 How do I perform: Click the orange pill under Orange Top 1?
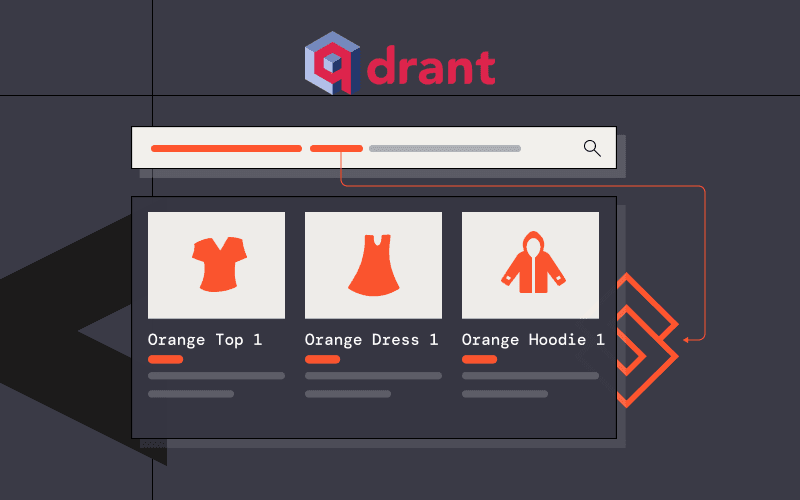[165, 359]
